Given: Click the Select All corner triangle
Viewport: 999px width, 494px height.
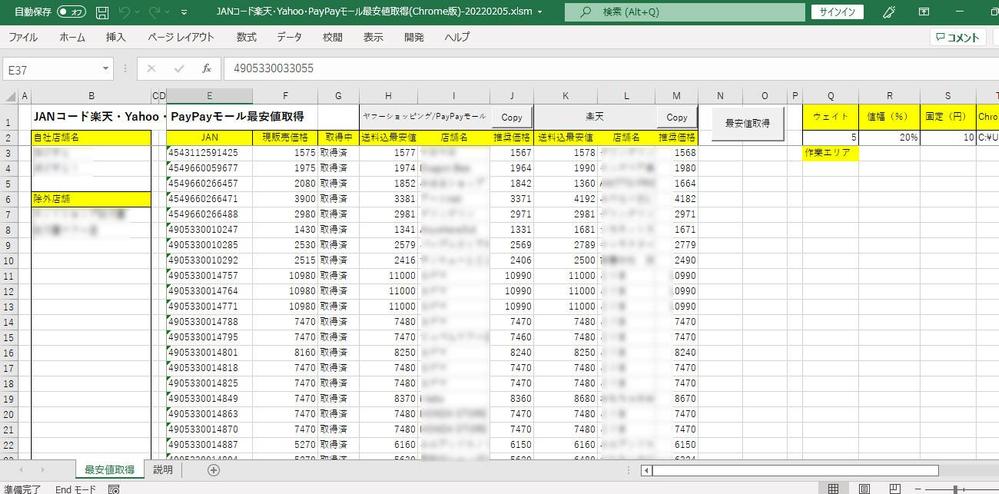Looking at the screenshot, I should [10, 96].
